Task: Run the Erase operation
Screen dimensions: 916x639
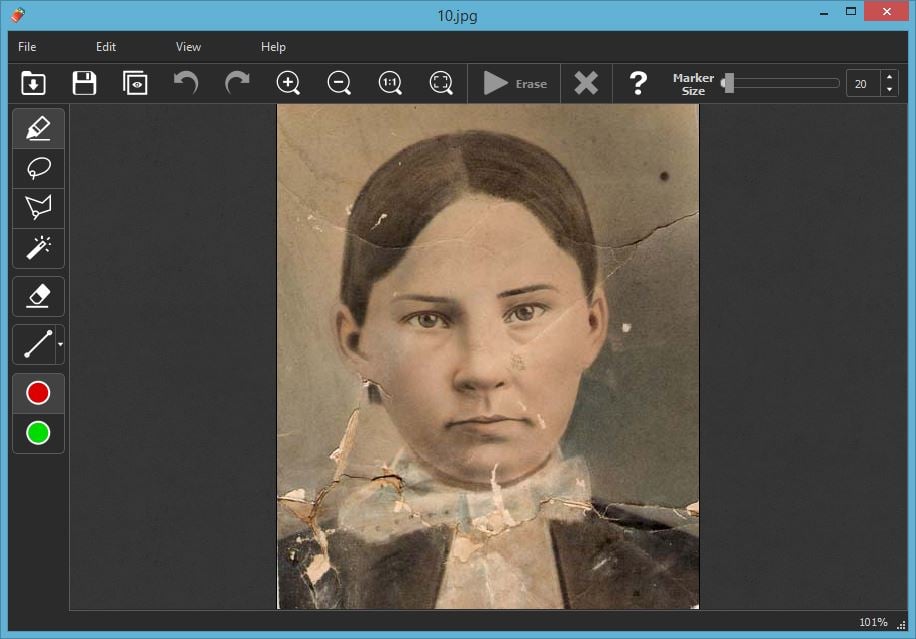Action: point(514,83)
